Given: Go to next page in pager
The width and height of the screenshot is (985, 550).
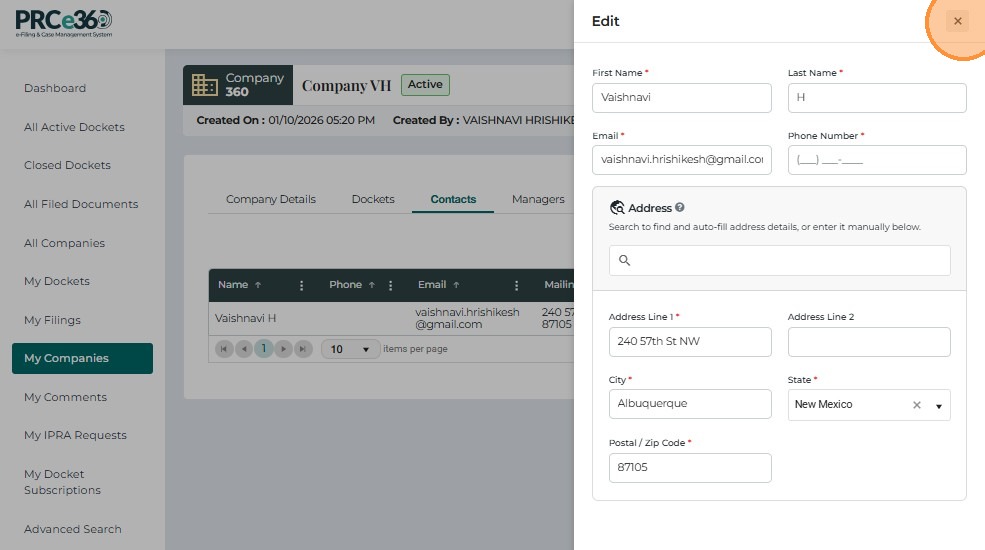Looking at the screenshot, I should click(x=283, y=348).
